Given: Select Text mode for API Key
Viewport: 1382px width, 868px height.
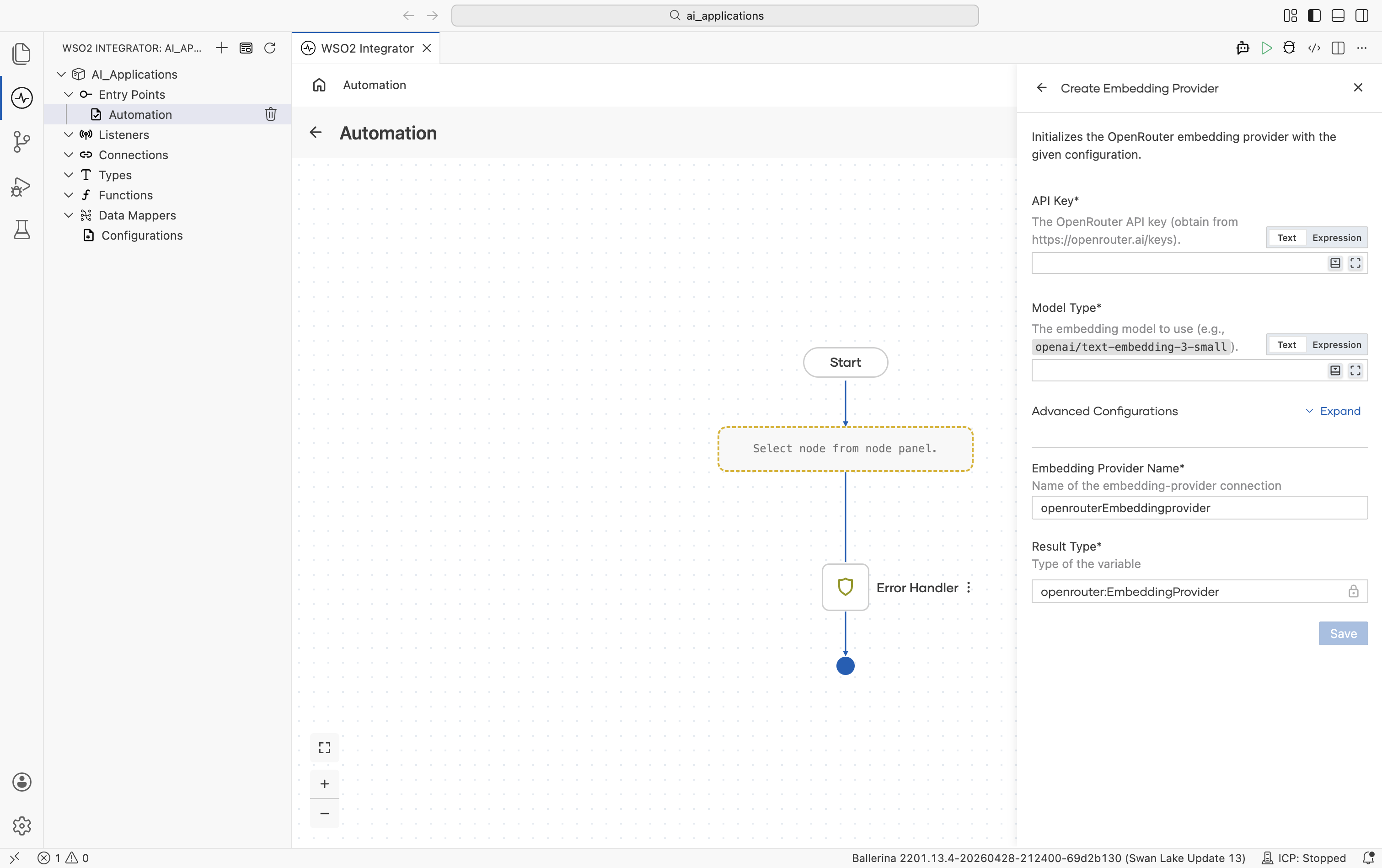Looking at the screenshot, I should click(1287, 238).
